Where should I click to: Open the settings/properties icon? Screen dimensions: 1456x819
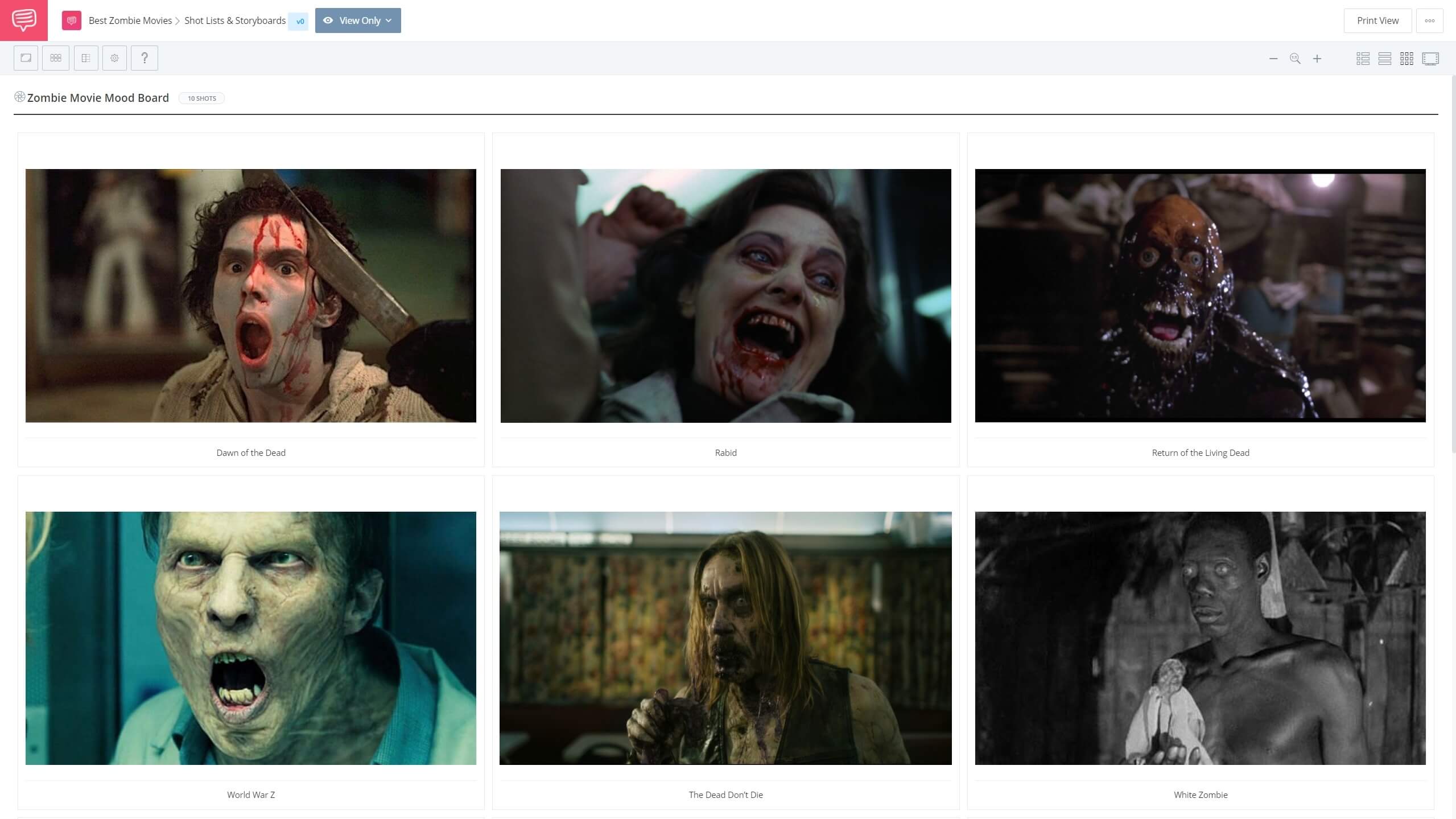click(114, 58)
